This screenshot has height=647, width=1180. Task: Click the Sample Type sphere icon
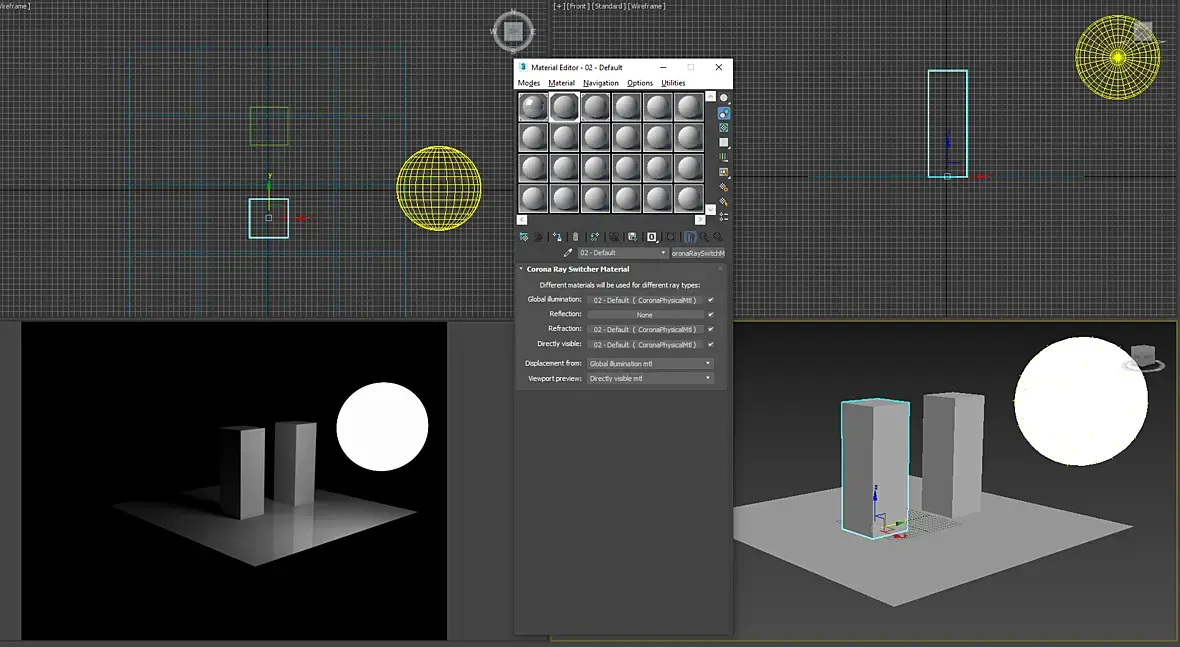[724, 98]
